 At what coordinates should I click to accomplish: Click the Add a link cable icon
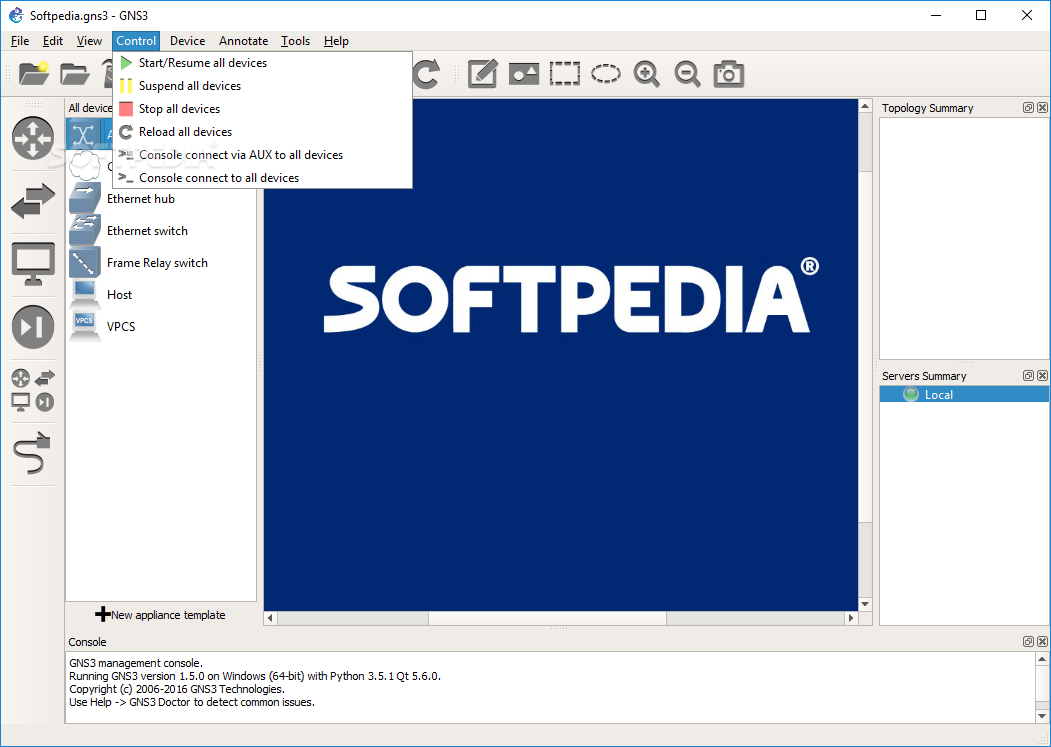click(33, 453)
